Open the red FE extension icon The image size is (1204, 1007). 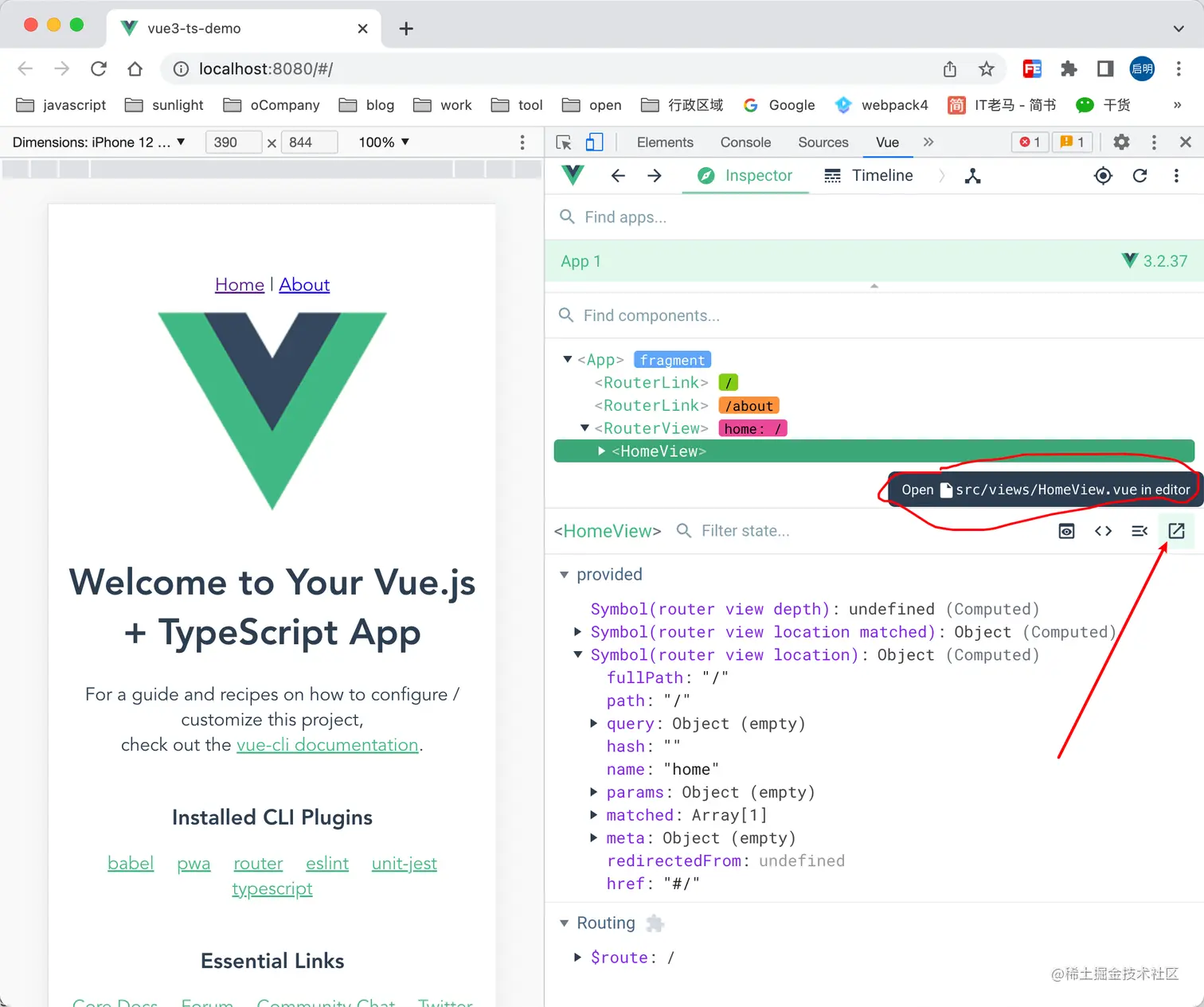(1032, 69)
